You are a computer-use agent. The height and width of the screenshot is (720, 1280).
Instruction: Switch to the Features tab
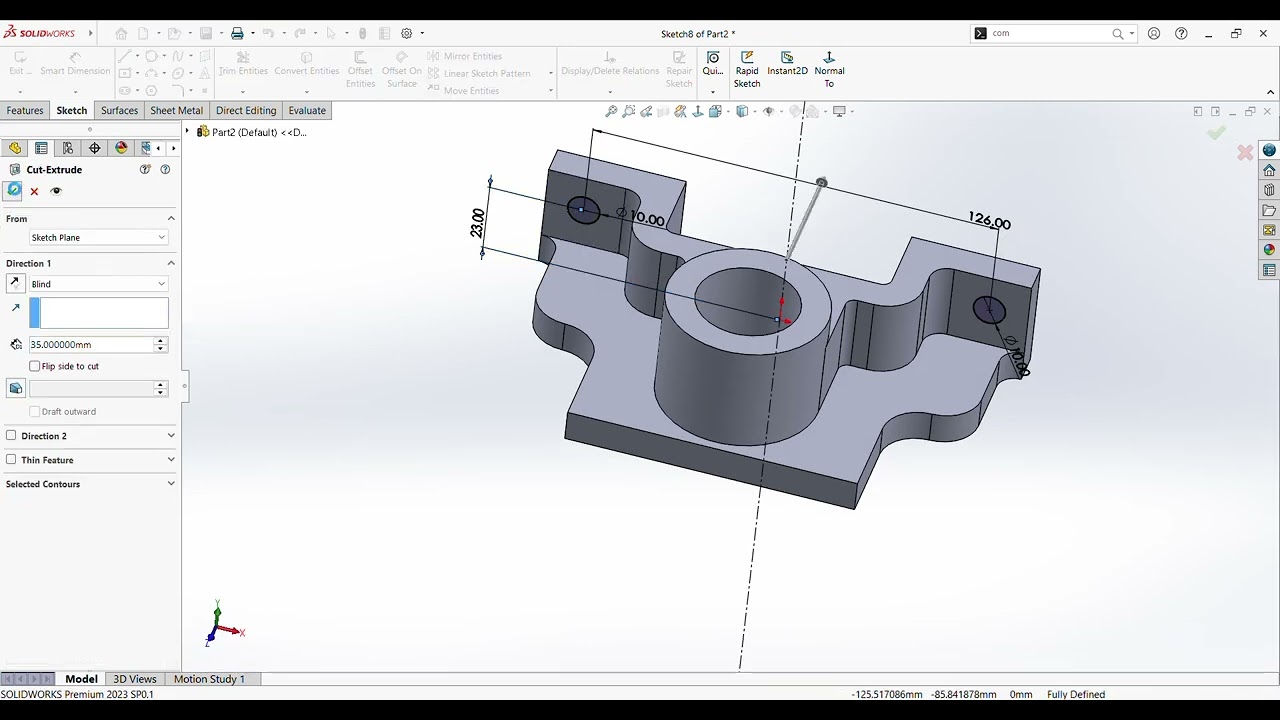(x=24, y=110)
